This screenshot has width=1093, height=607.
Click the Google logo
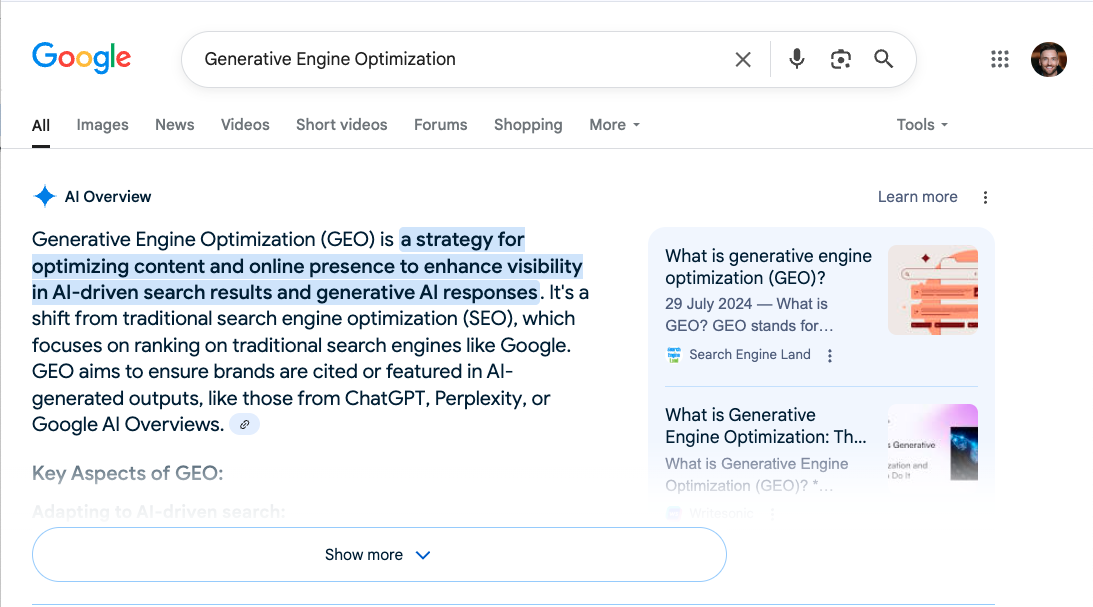pyautogui.click(x=82, y=57)
